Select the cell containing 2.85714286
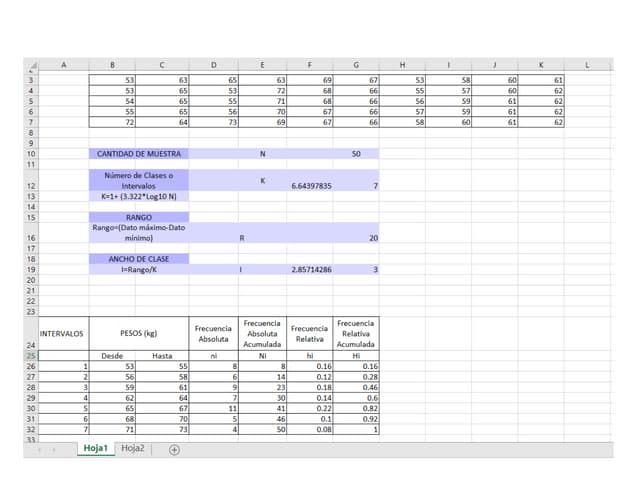The height and width of the screenshot is (495, 640). pyautogui.click(x=311, y=270)
